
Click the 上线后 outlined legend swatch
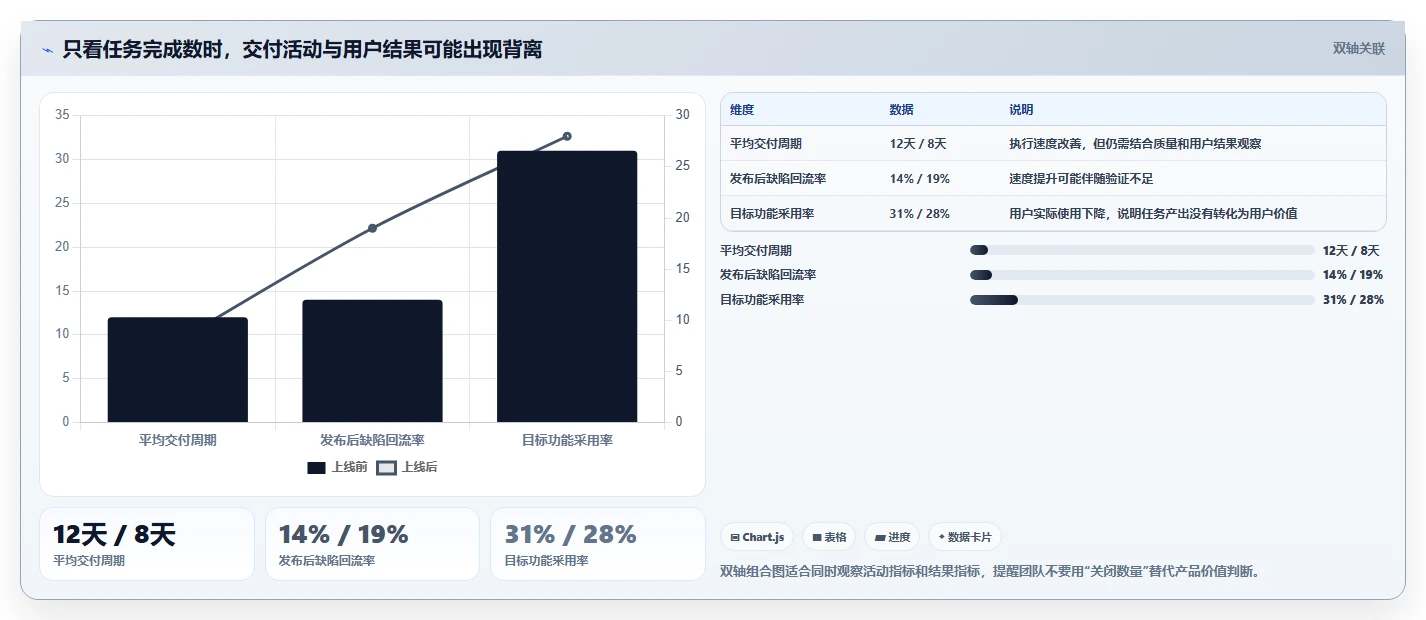(x=386, y=468)
